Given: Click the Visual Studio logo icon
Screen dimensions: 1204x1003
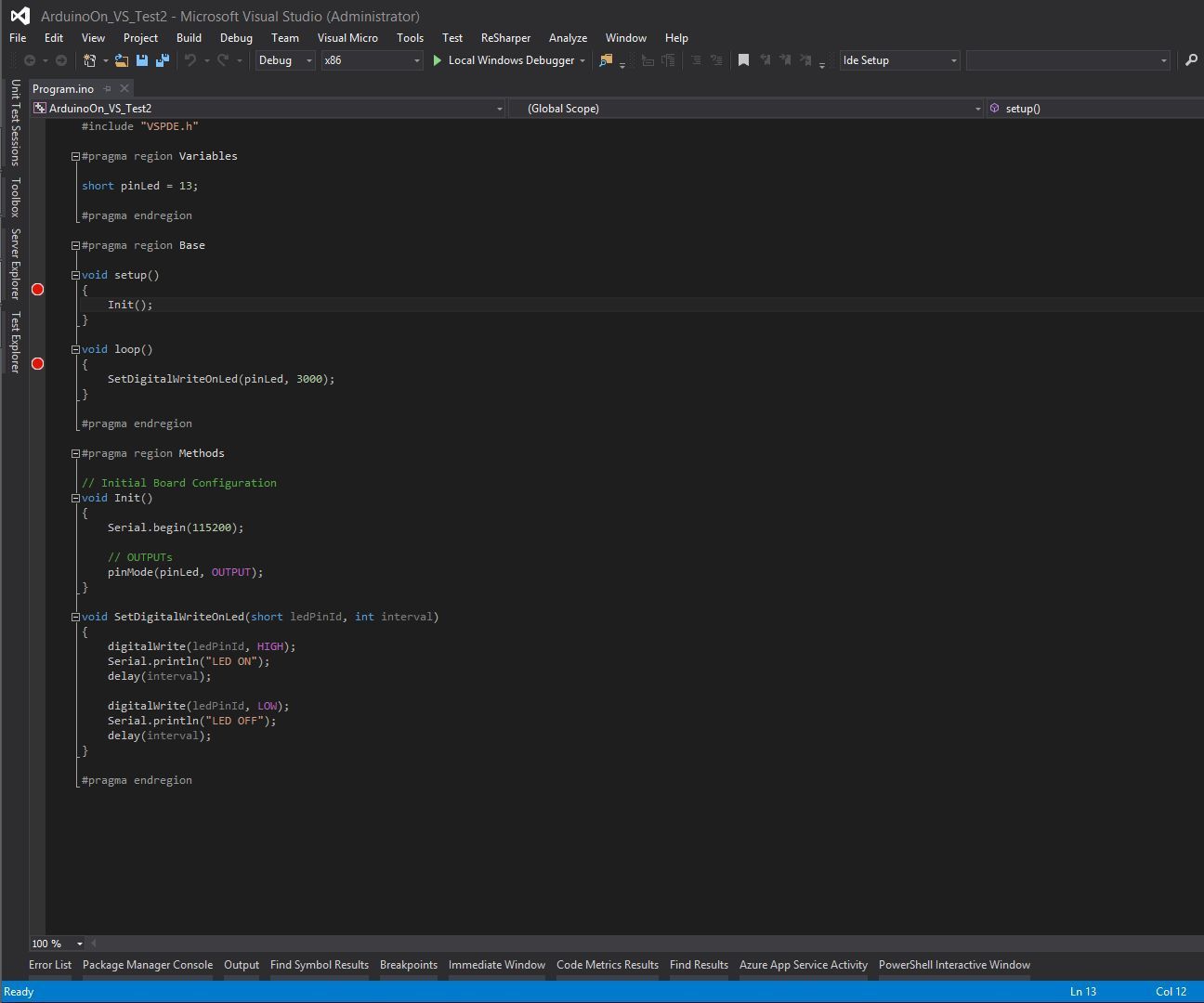Looking at the screenshot, I should pyautogui.click(x=20, y=16).
